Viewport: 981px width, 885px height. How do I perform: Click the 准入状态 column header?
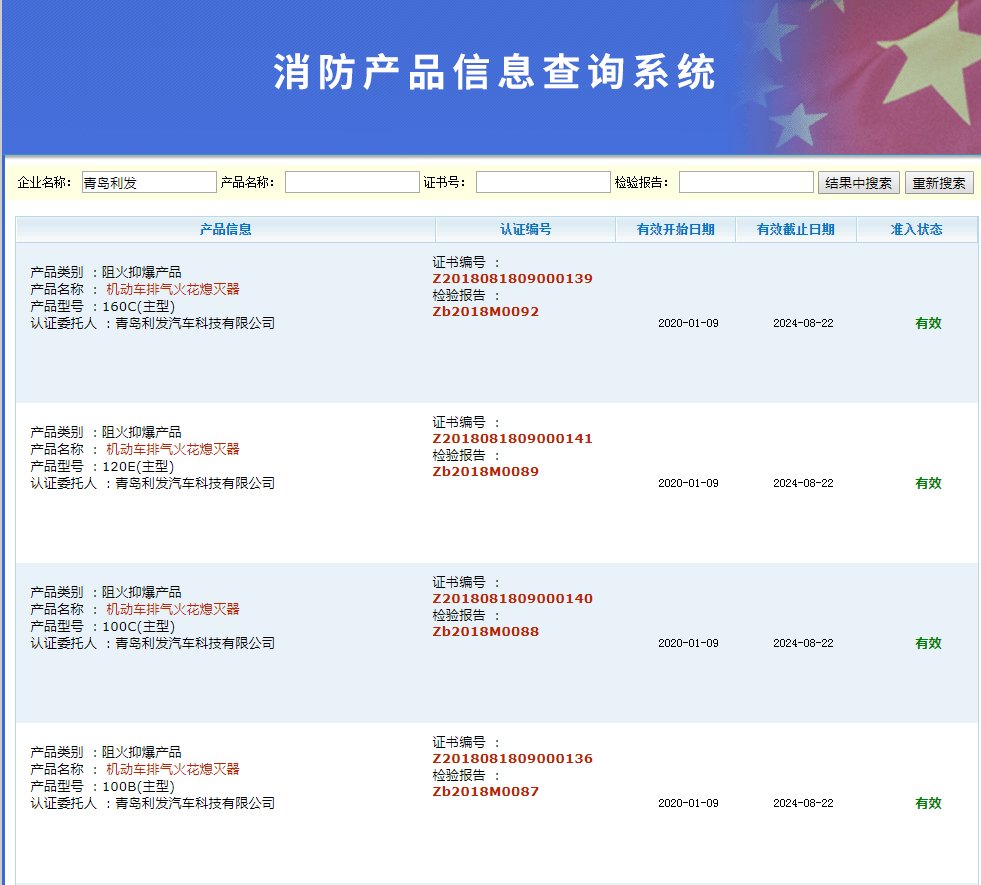916,229
